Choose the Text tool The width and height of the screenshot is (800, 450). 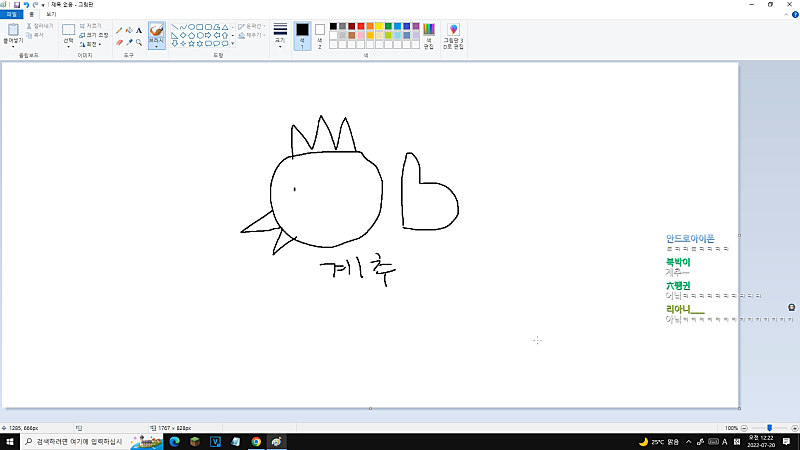click(x=139, y=30)
